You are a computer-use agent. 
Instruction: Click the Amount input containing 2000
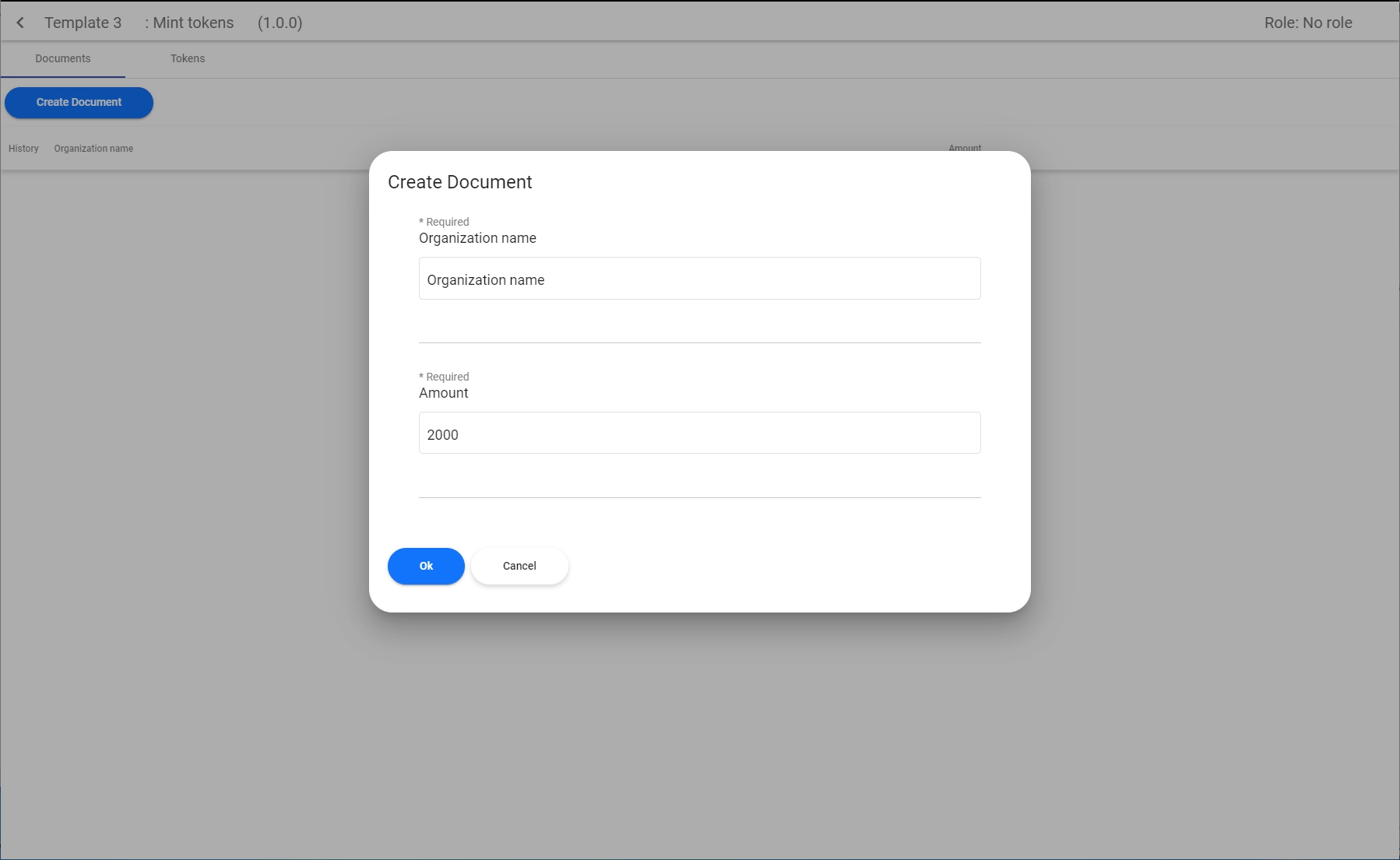699,434
